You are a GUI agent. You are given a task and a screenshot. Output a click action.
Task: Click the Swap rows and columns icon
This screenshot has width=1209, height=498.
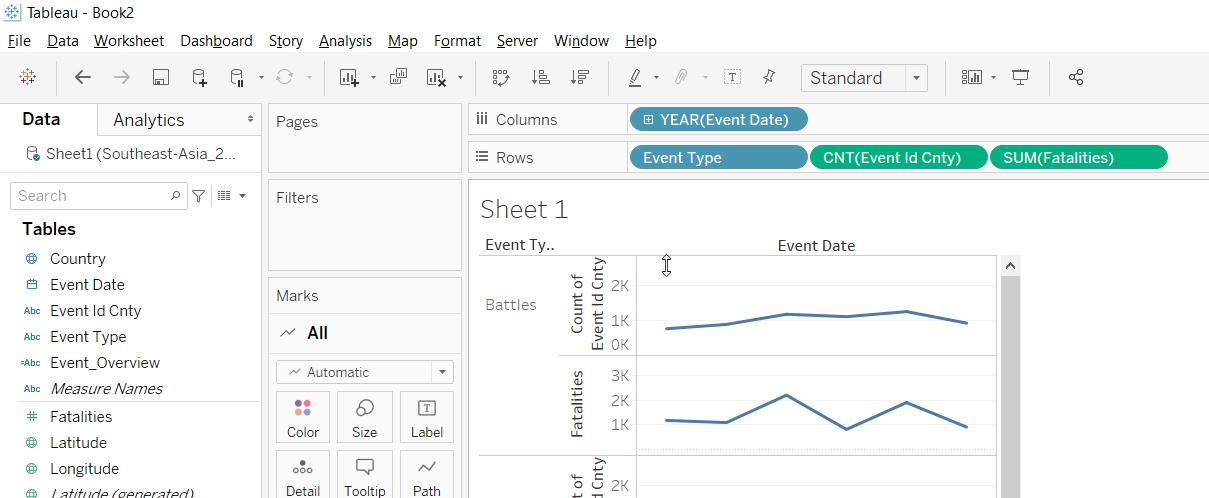[501, 78]
